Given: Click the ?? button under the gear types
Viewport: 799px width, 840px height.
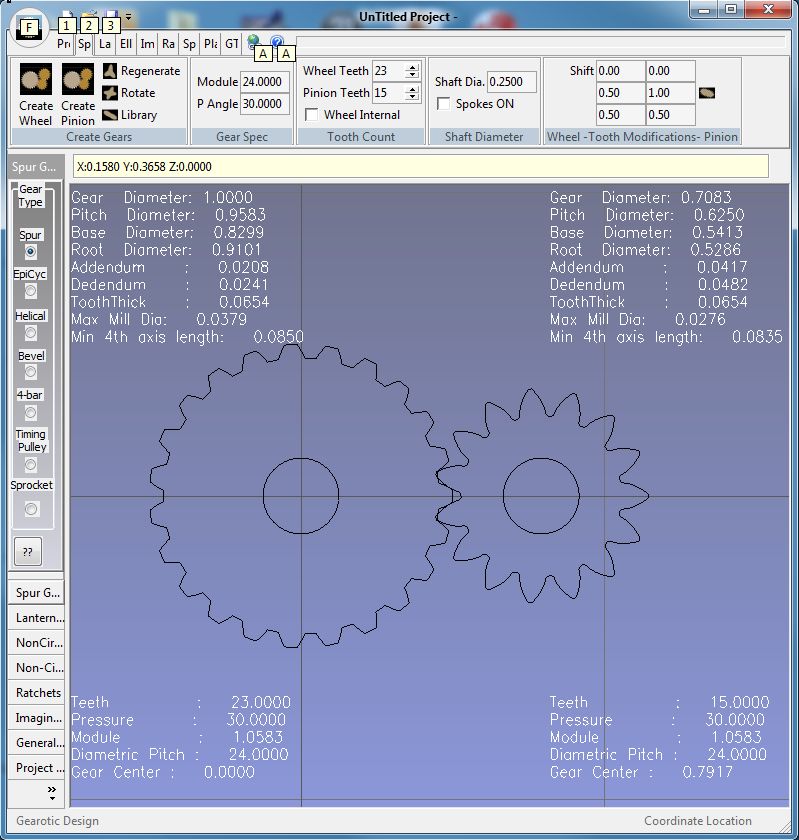Looking at the screenshot, I should coord(28,552).
